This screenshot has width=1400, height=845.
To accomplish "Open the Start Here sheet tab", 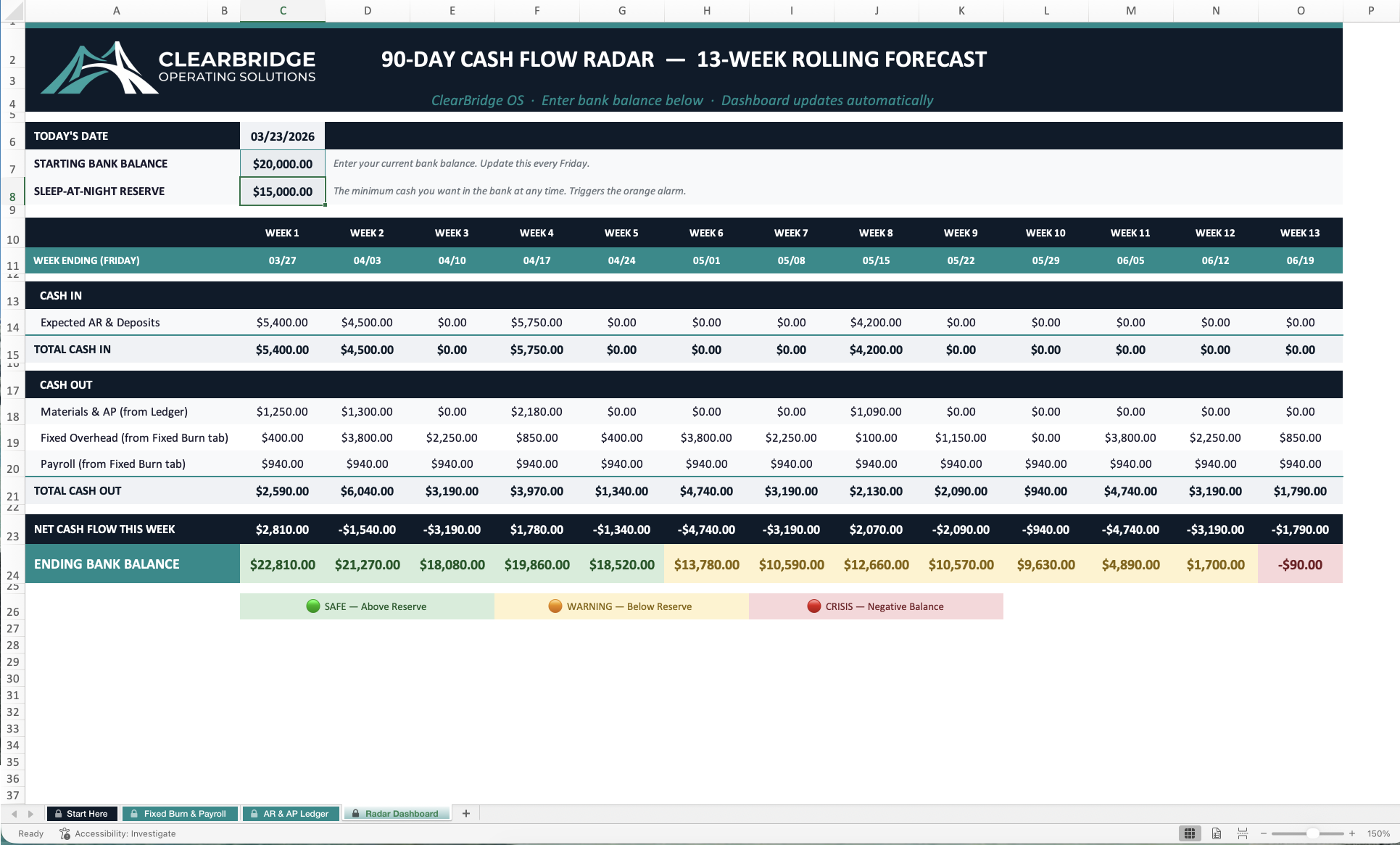I will coord(81,814).
